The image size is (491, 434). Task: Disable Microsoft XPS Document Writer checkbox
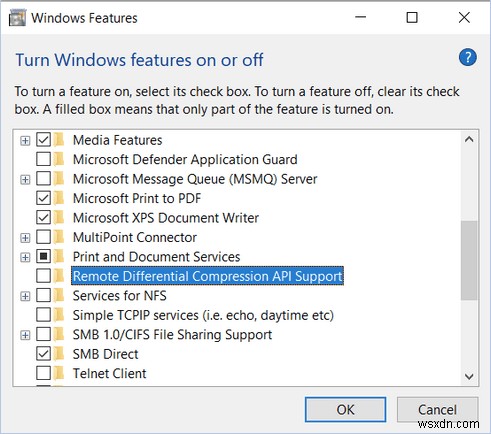click(43, 218)
